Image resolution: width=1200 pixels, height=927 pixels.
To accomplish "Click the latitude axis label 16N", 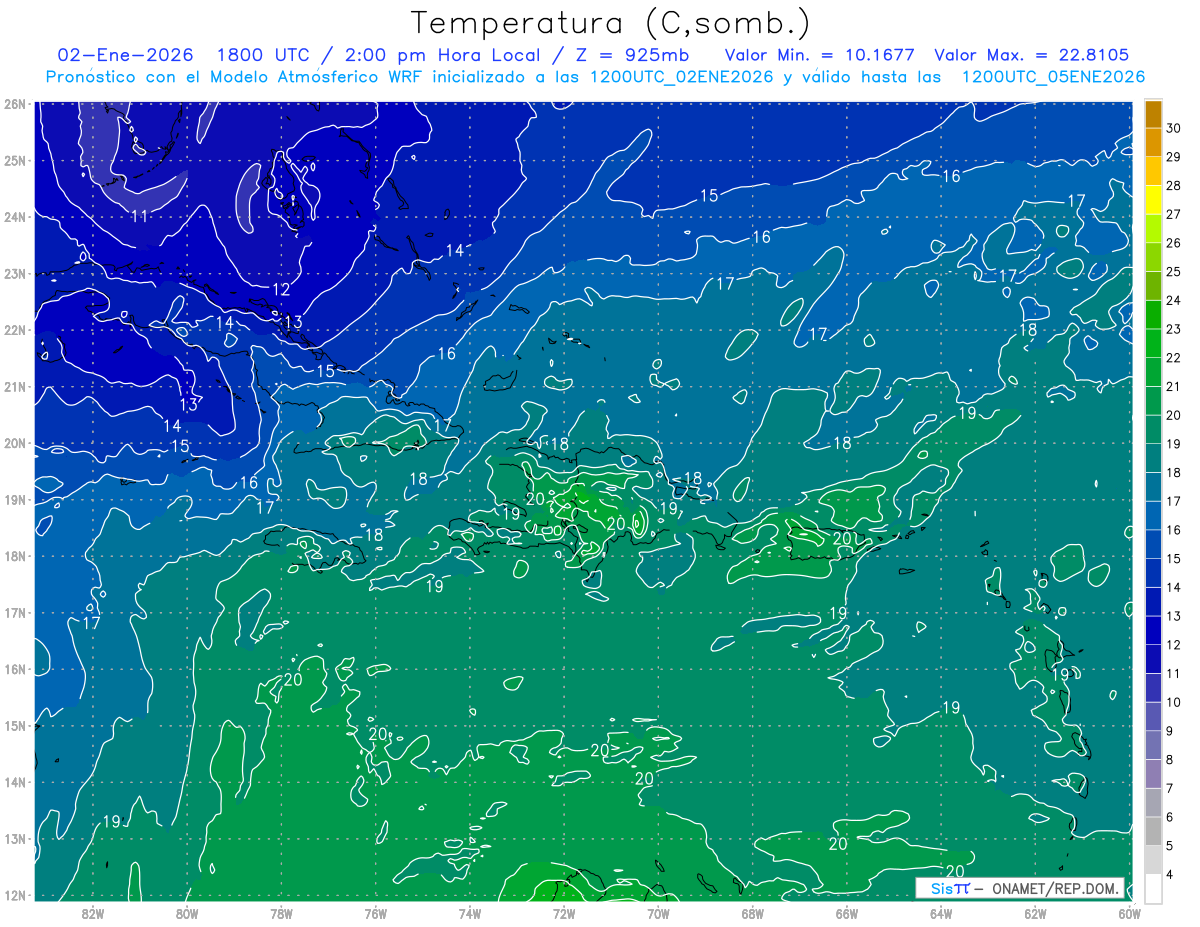I will point(15,669).
